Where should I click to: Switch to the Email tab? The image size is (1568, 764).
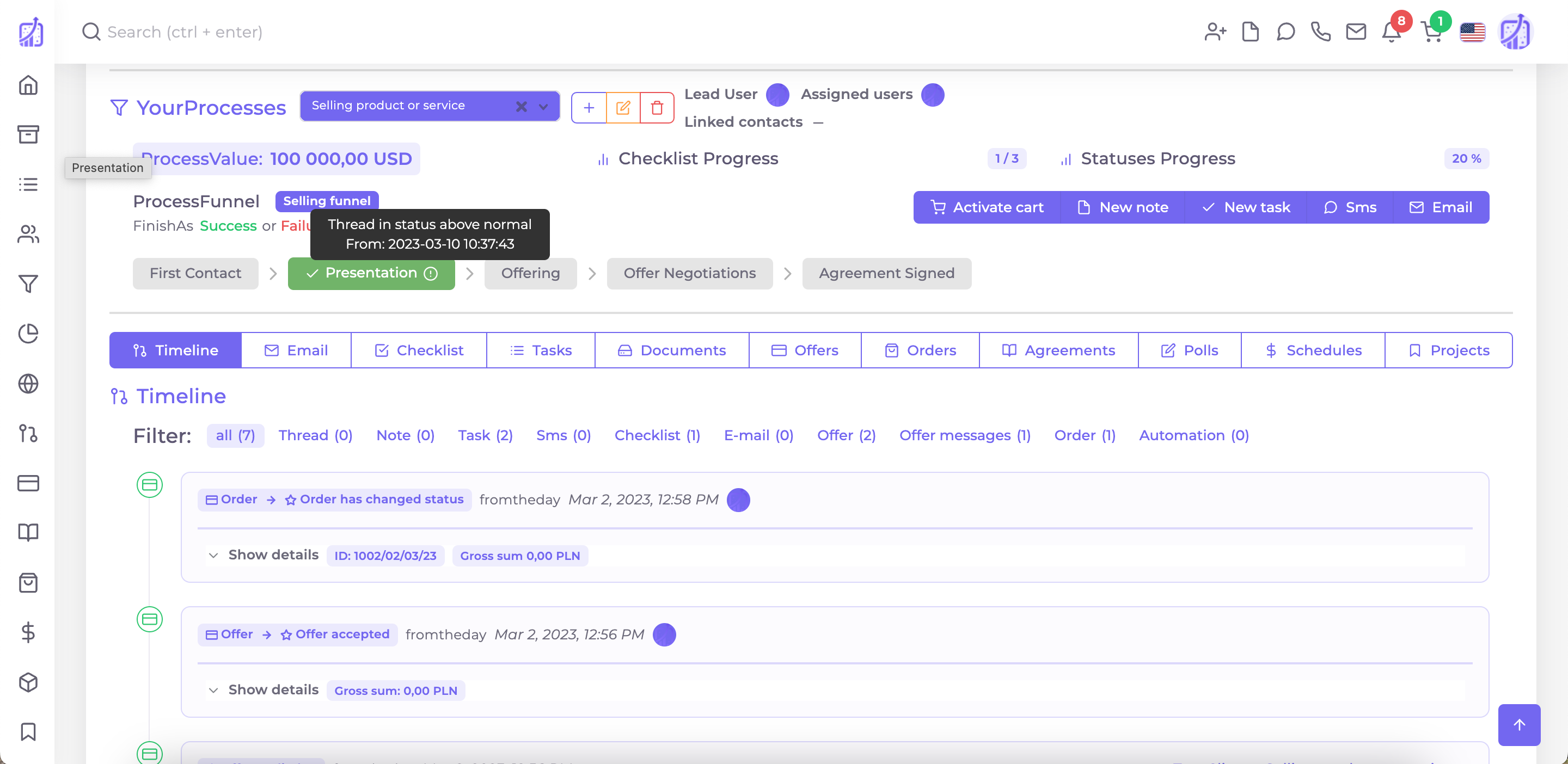296,350
